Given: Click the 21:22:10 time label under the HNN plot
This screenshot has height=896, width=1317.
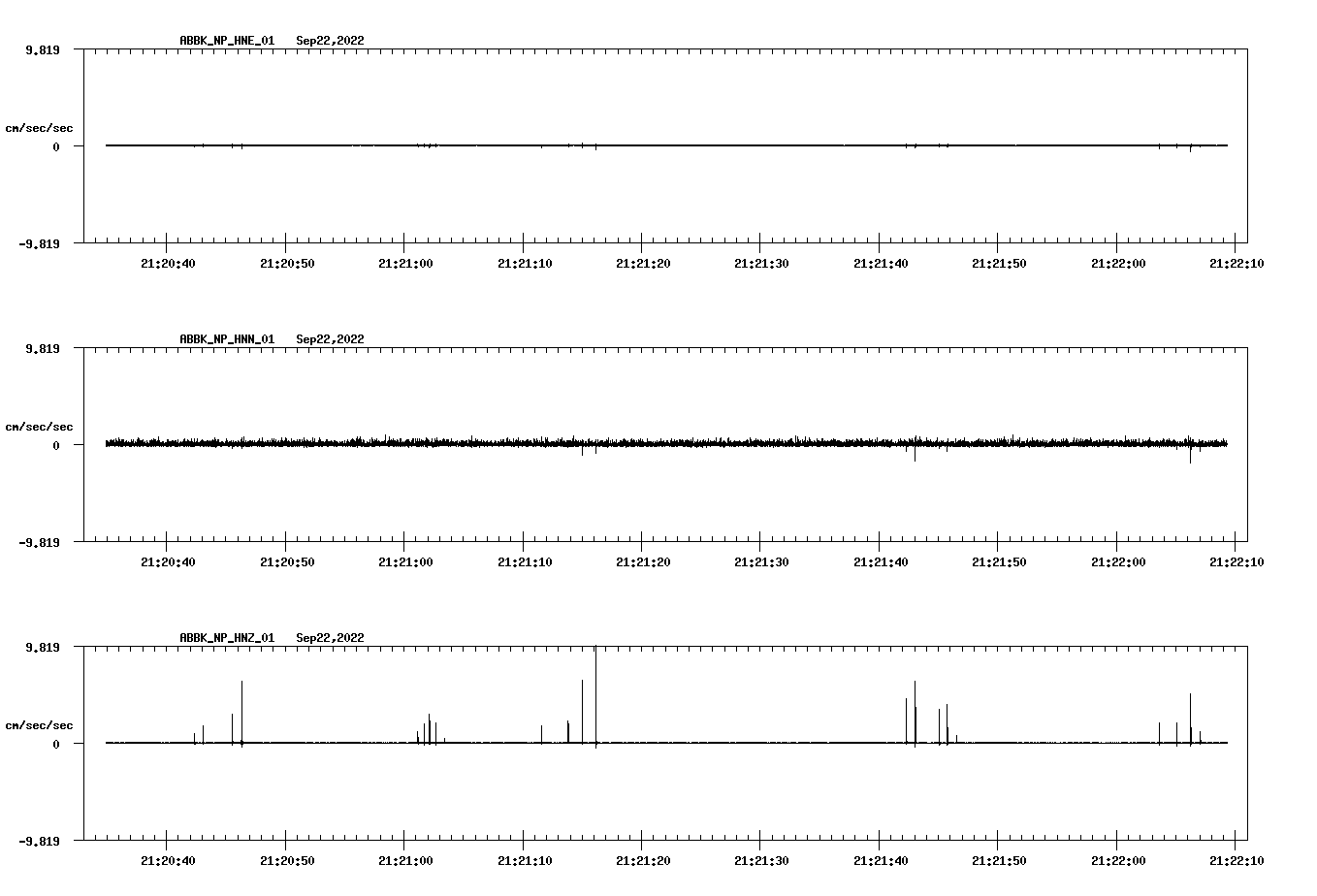Looking at the screenshot, I should coord(1237,561).
